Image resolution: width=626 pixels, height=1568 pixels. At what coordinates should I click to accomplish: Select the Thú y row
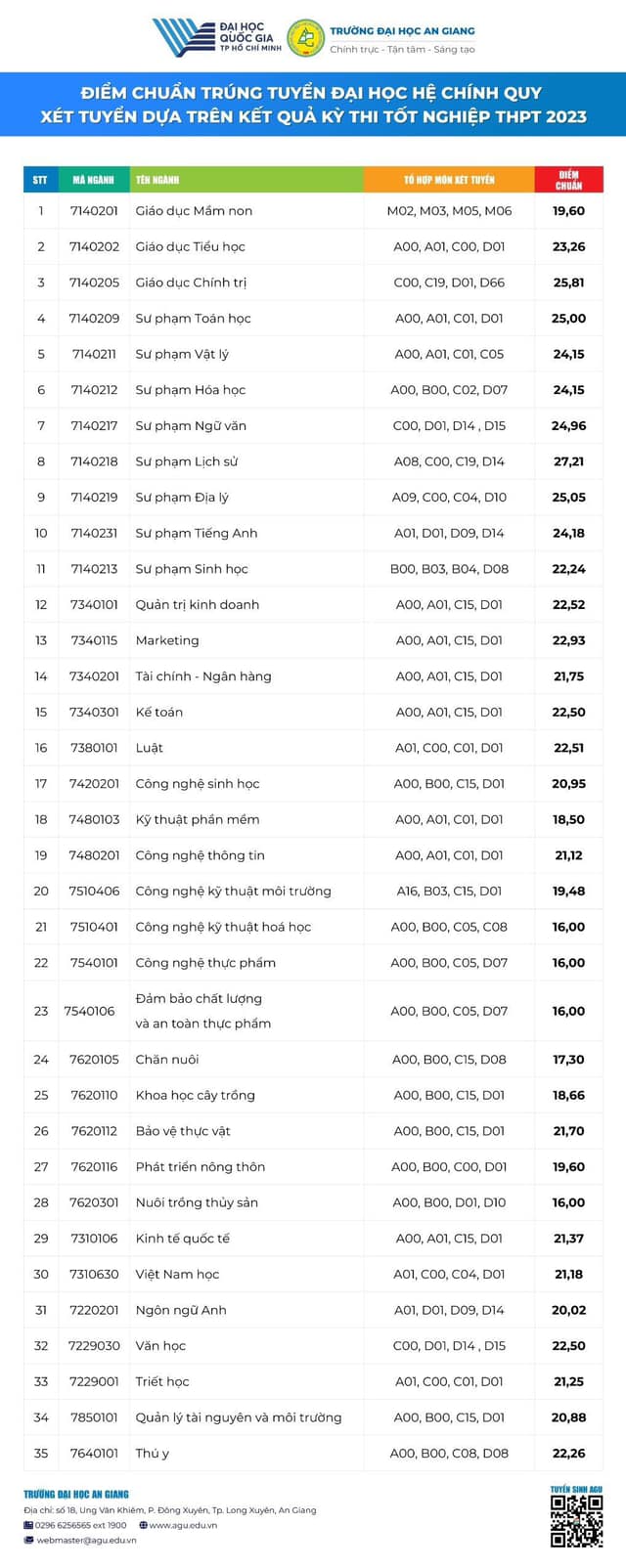click(x=313, y=1453)
